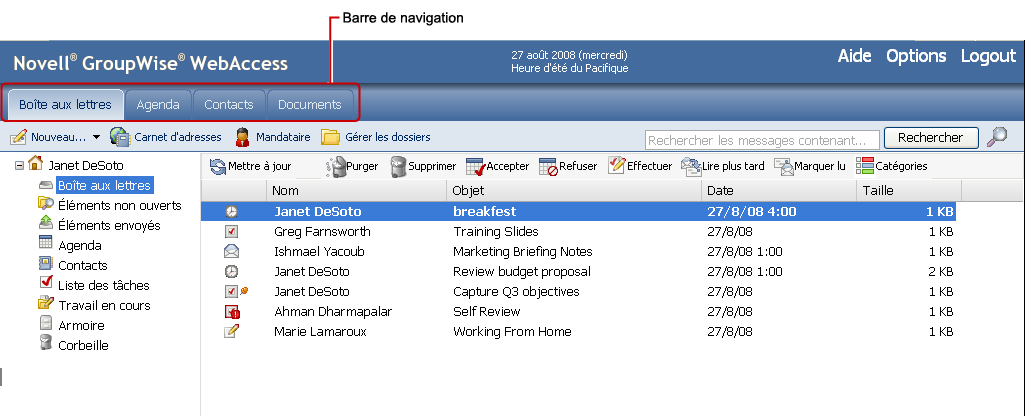Click the Lire plus tard icon
Screen dimensions: 1025x416
click(690, 167)
